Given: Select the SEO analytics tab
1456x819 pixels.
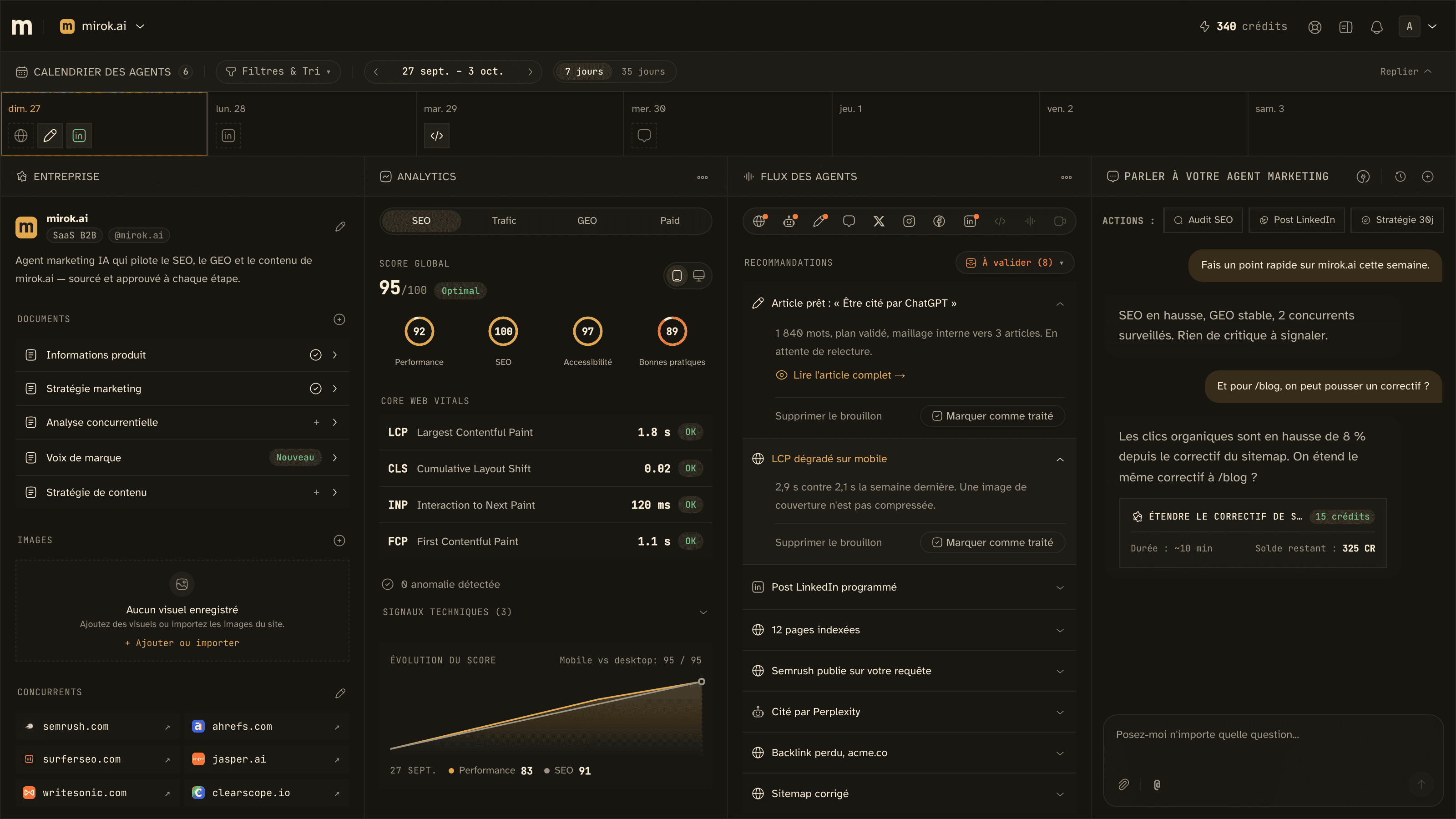Looking at the screenshot, I should click(x=421, y=221).
